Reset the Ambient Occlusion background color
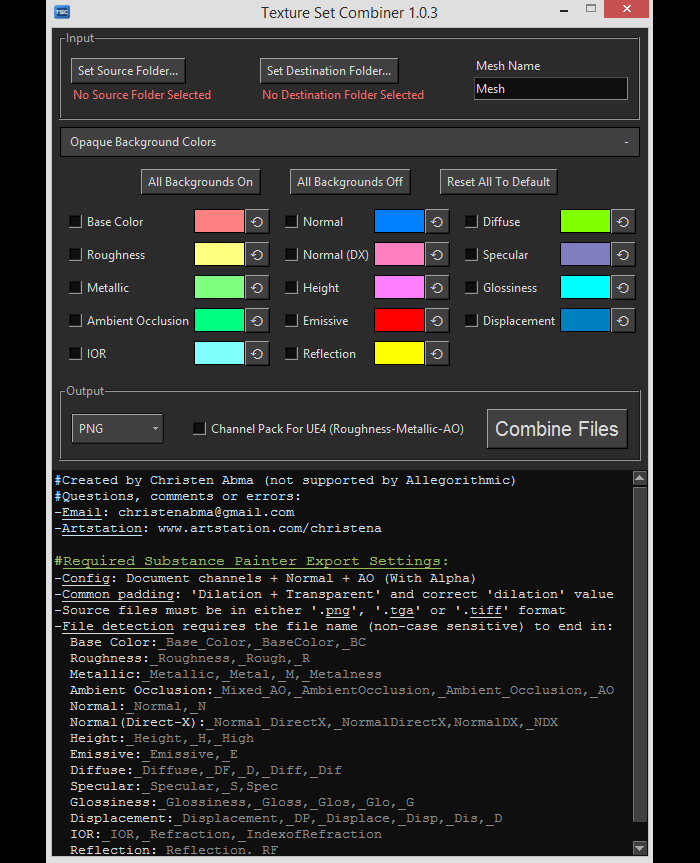Image resolution: width=700 pixels, height=863 pixels. (257, 321)
